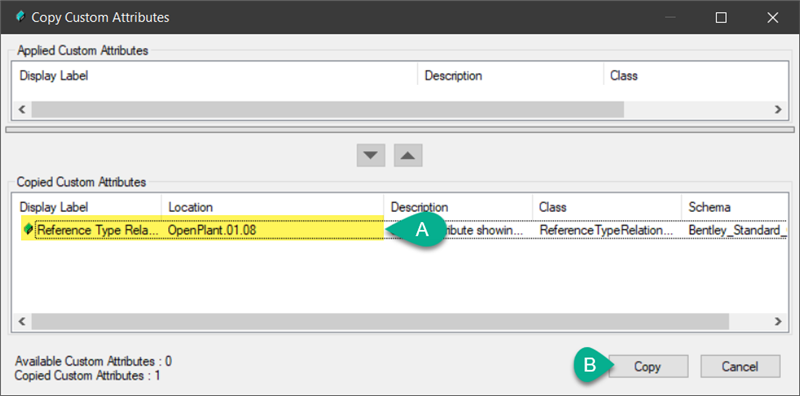Click the app icon in the title bar
The width and height of the screenshot is (800, 396).
pos(19,17)
